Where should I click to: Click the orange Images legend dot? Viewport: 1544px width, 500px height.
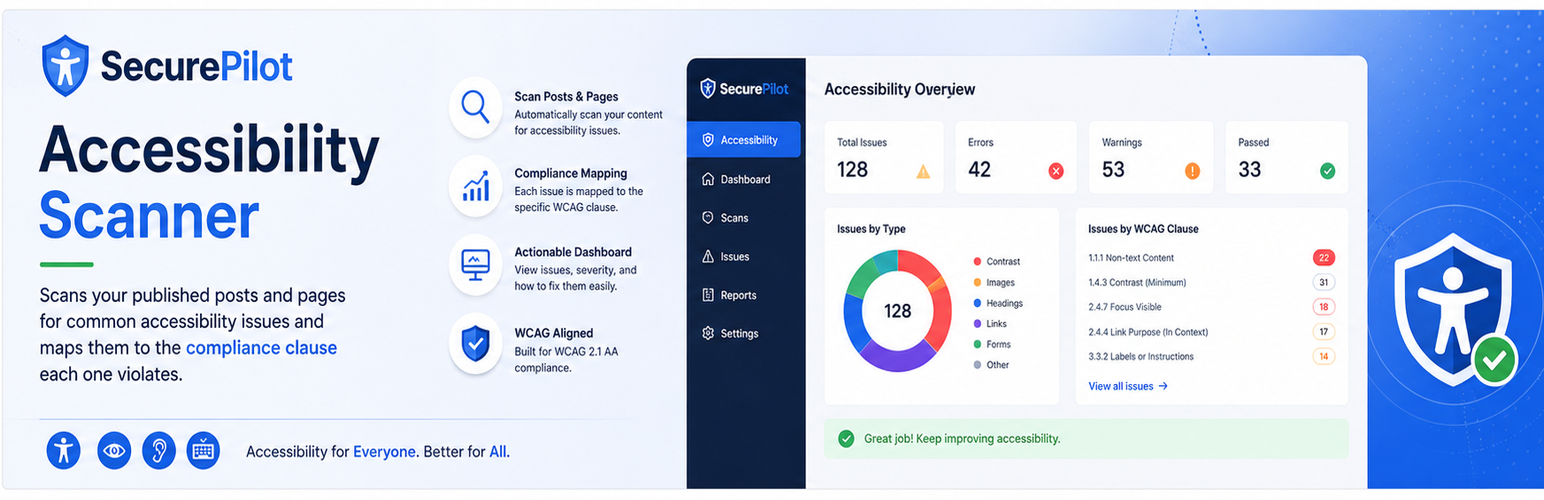pos(977,283)
